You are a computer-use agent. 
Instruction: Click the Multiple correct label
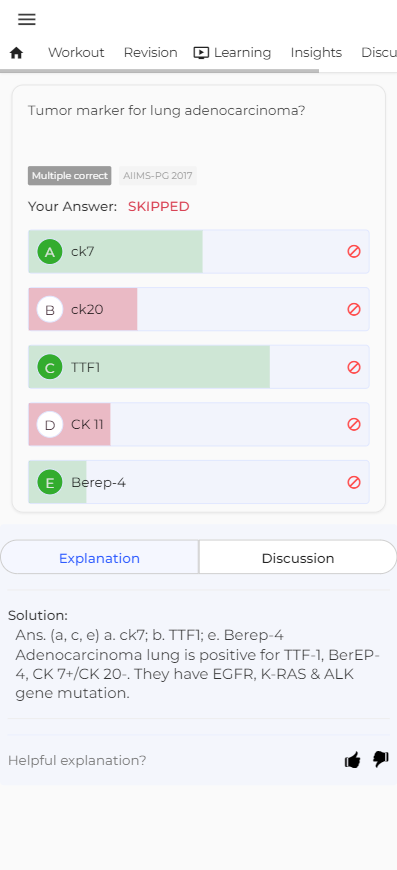[x=69, y=176]
